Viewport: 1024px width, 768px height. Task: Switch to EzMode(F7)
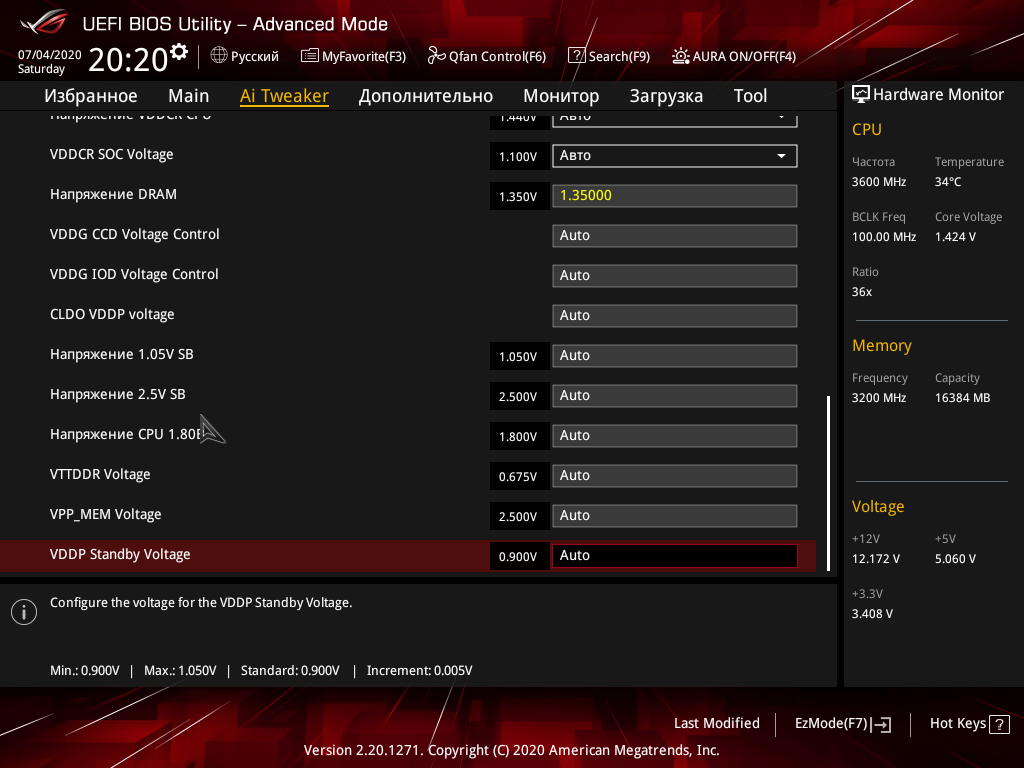(831, 723)
